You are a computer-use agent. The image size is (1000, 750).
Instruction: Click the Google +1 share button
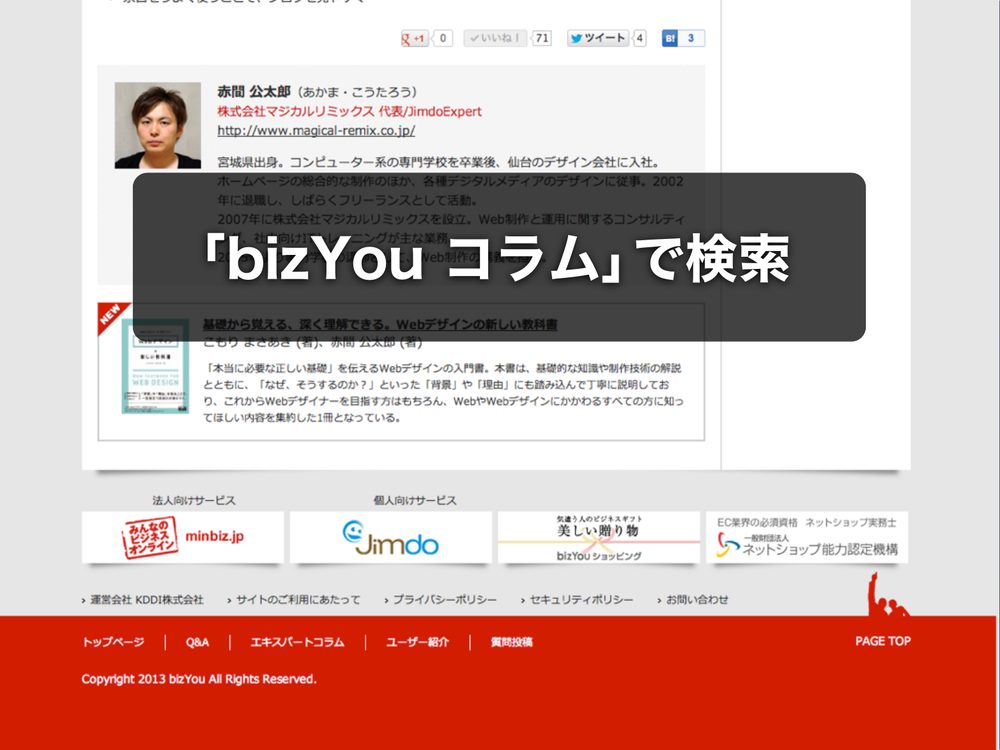415,38
